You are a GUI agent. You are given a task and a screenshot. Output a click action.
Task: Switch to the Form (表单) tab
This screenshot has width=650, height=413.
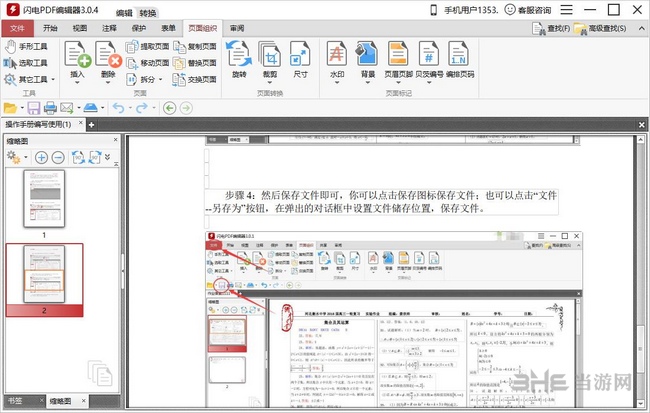[x=168, y=28]
